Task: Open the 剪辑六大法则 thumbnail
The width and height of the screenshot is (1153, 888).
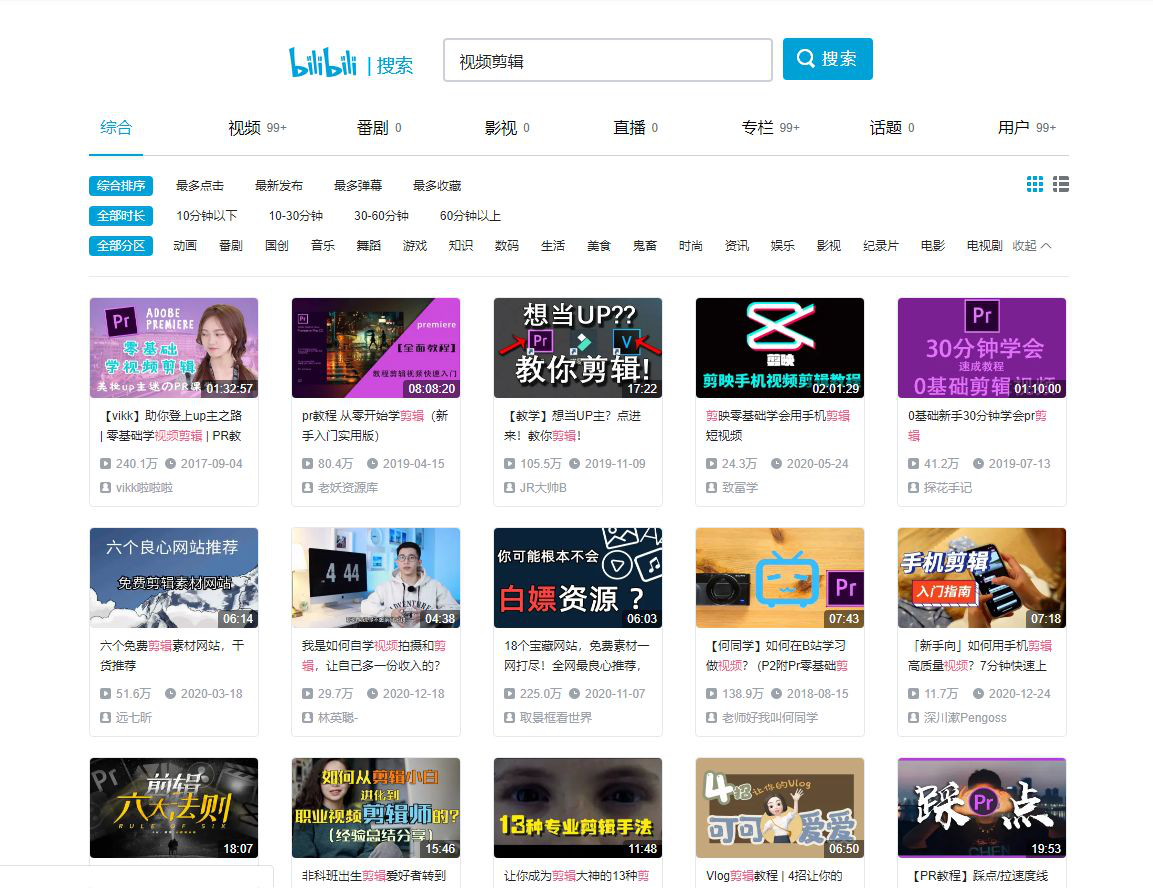Action: (x=174, y=808)
